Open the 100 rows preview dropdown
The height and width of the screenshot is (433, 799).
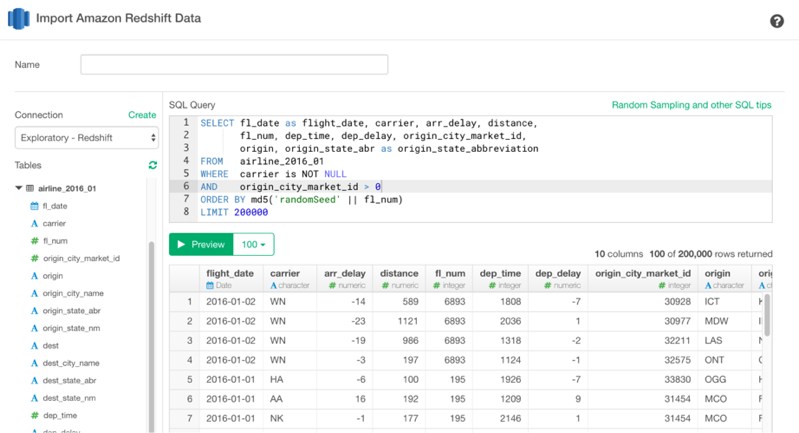253,244
